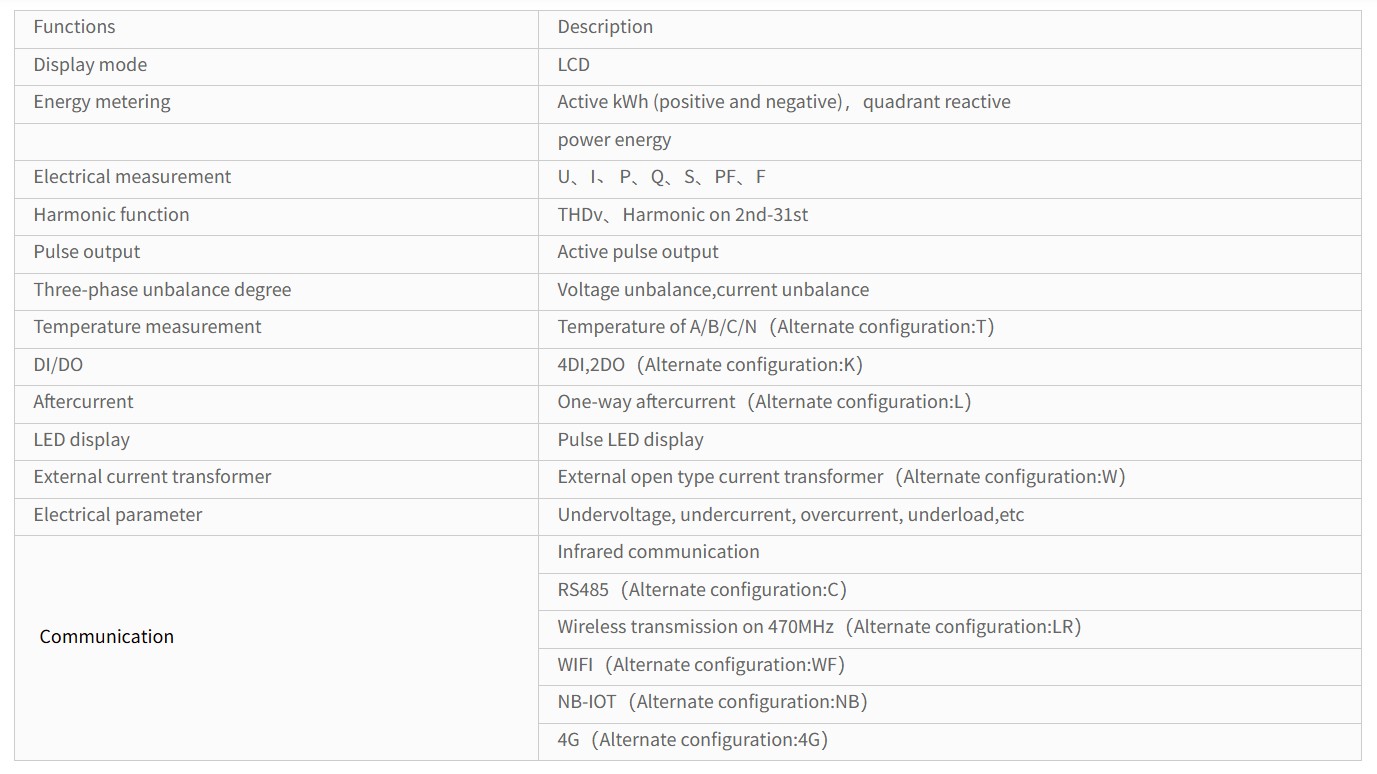Click the Functions header cell
The width and height of the screenshot is (1377, 774).
(276, 29)
